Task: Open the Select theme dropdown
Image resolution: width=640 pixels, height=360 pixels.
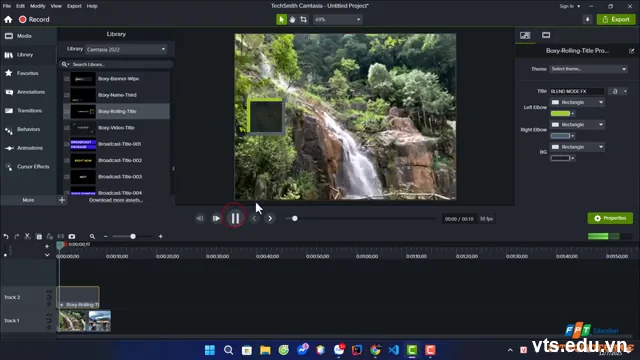Action: (x=588, y=69)
